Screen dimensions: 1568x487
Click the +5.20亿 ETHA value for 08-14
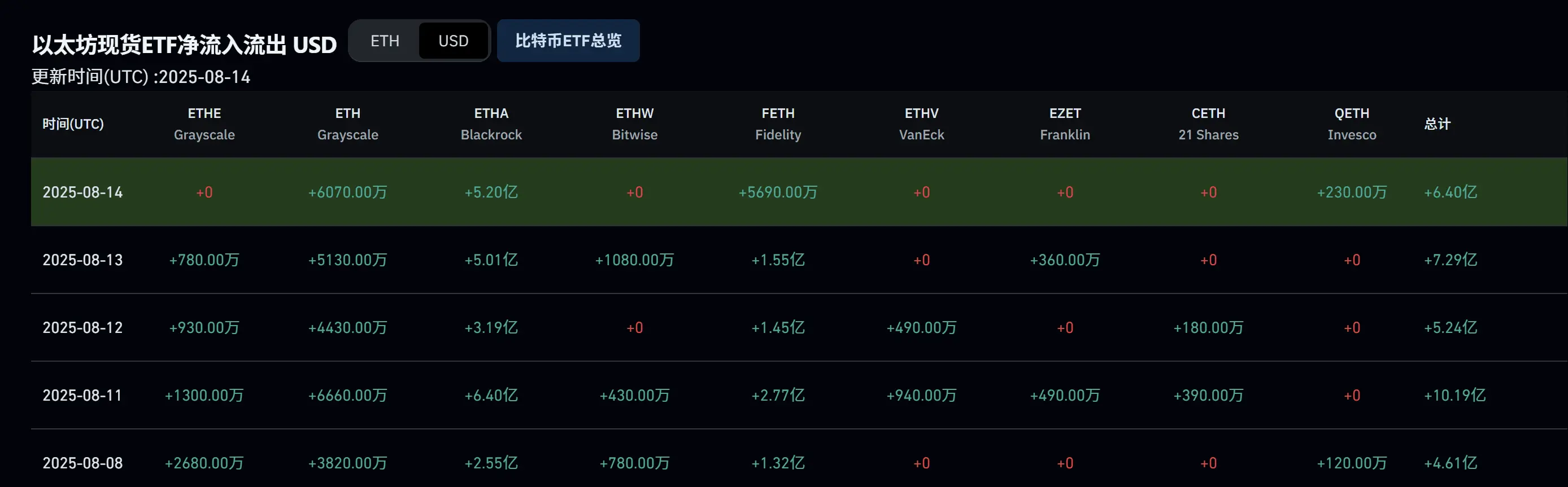(x=491, y=192)
